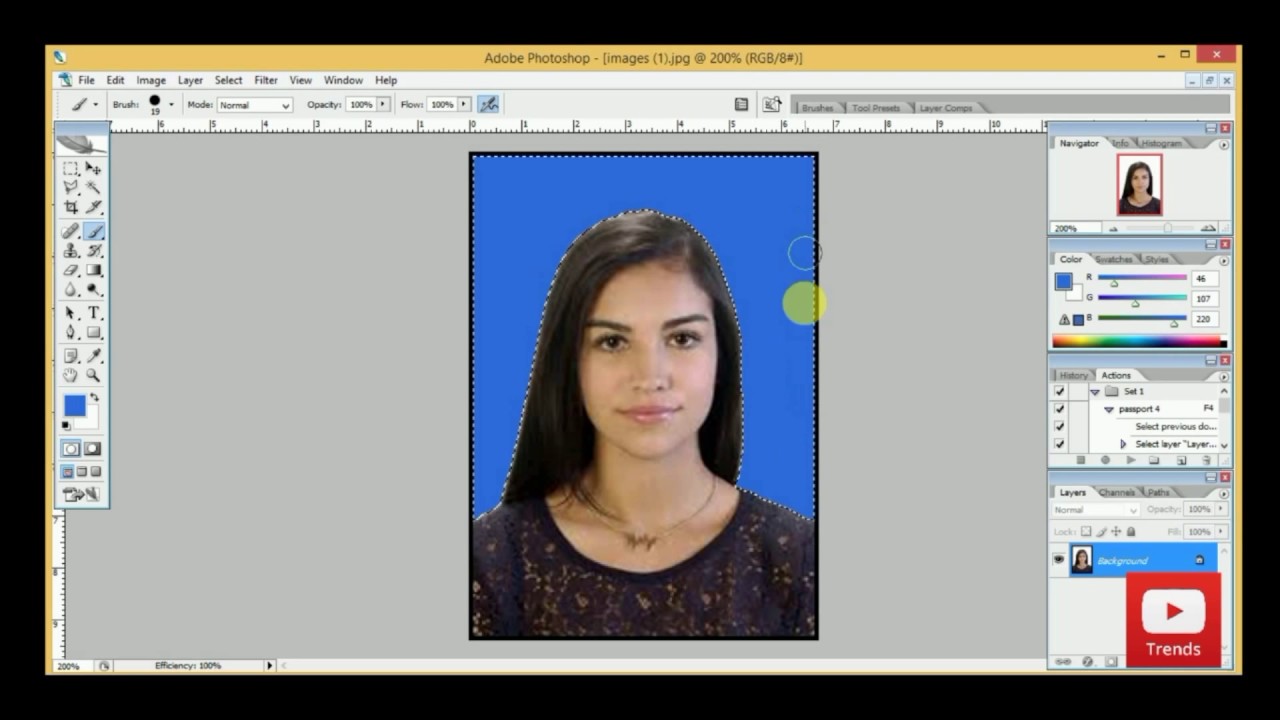Switch to Full Screen mode with menu bar
The image size is (1280, 720).
tap(82, 472)
